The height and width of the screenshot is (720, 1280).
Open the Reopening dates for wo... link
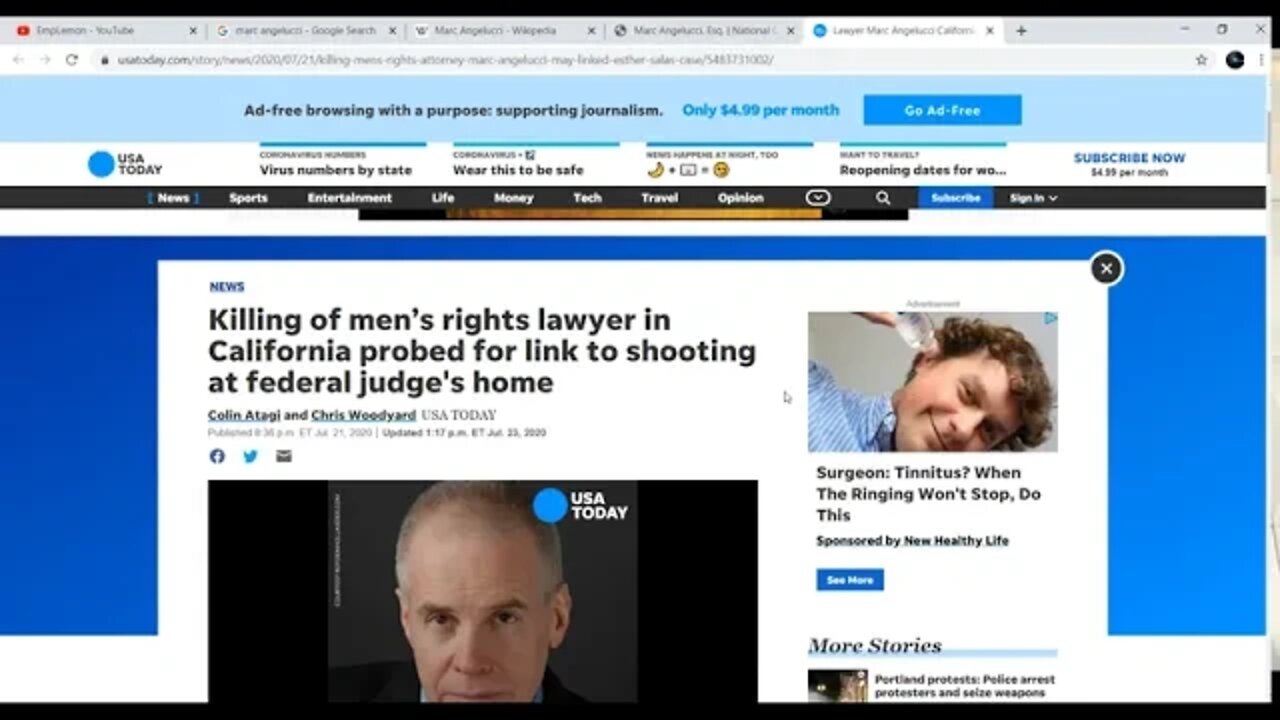[x=923, y=170]
